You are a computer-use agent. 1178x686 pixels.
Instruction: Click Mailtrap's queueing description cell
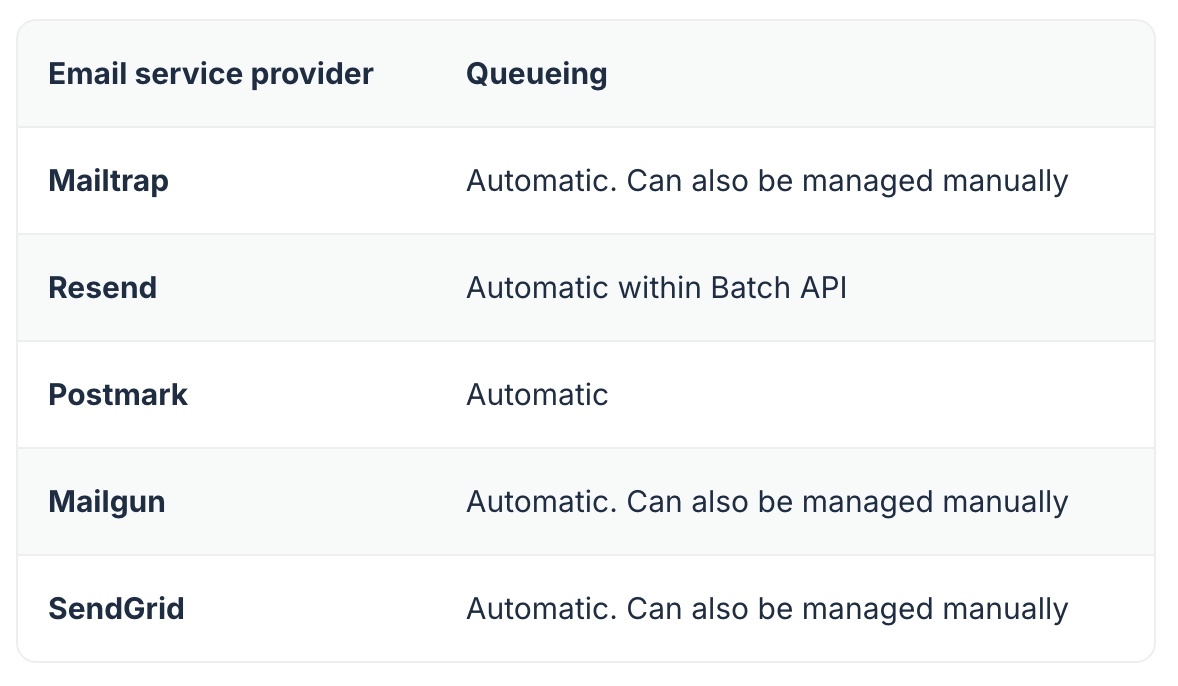(767, 181)
